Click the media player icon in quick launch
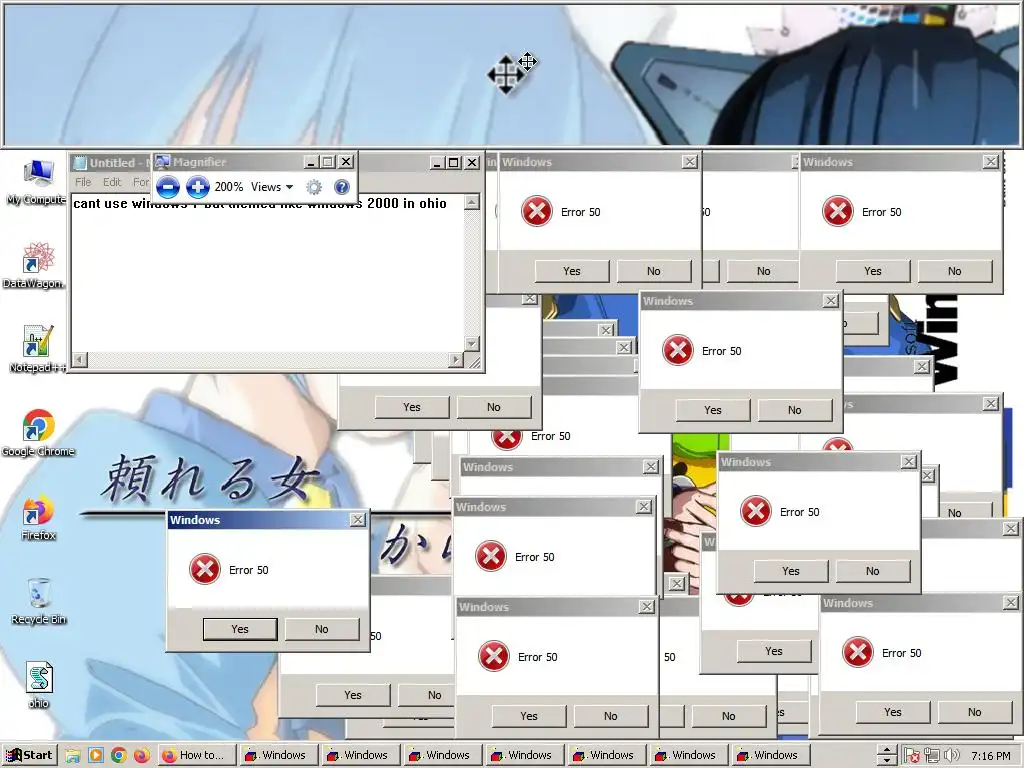Screen dimensions: 1024x768 (95, 756)
